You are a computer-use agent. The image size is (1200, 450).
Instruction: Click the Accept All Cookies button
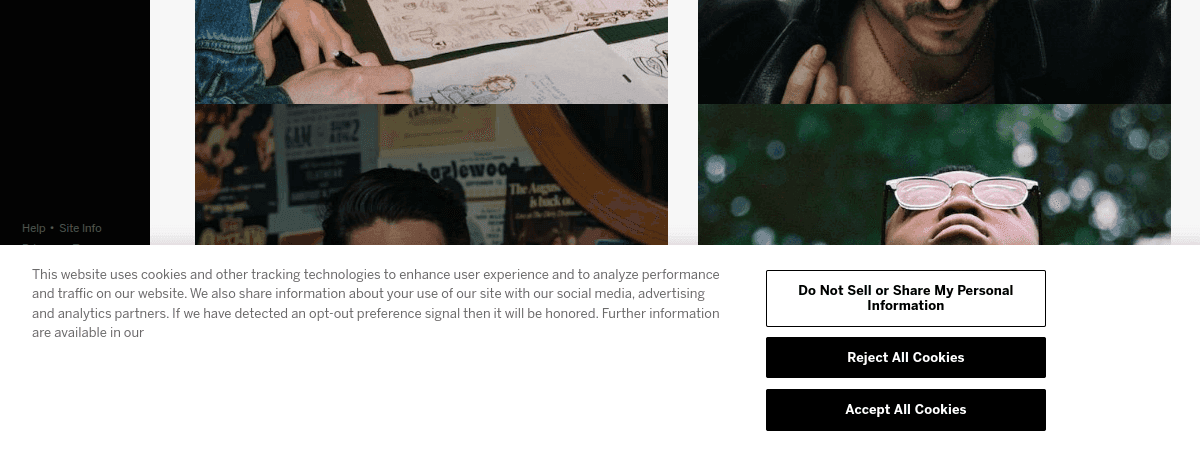905,410
